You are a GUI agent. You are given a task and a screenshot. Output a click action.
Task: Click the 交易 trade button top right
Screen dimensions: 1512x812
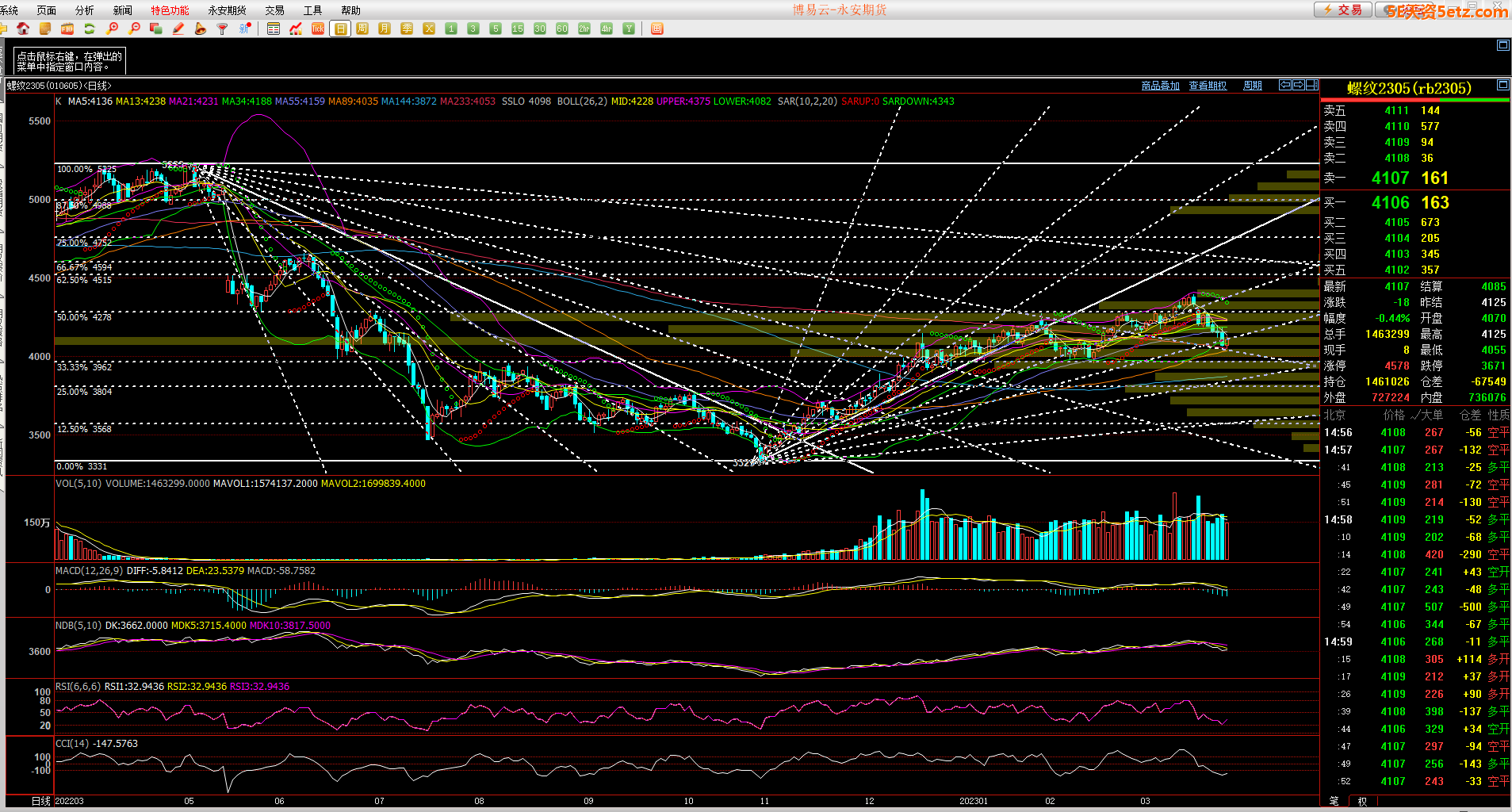pyautogui.click(x=1342, y=10)
